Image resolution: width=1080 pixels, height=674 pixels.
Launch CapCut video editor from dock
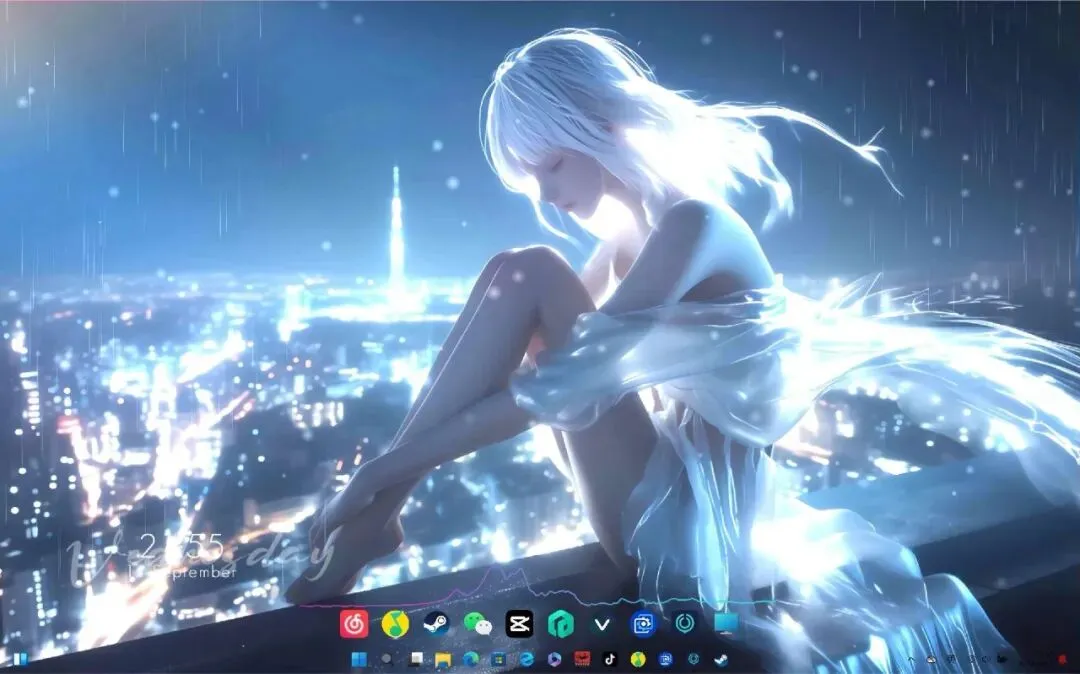coord(519,624)
